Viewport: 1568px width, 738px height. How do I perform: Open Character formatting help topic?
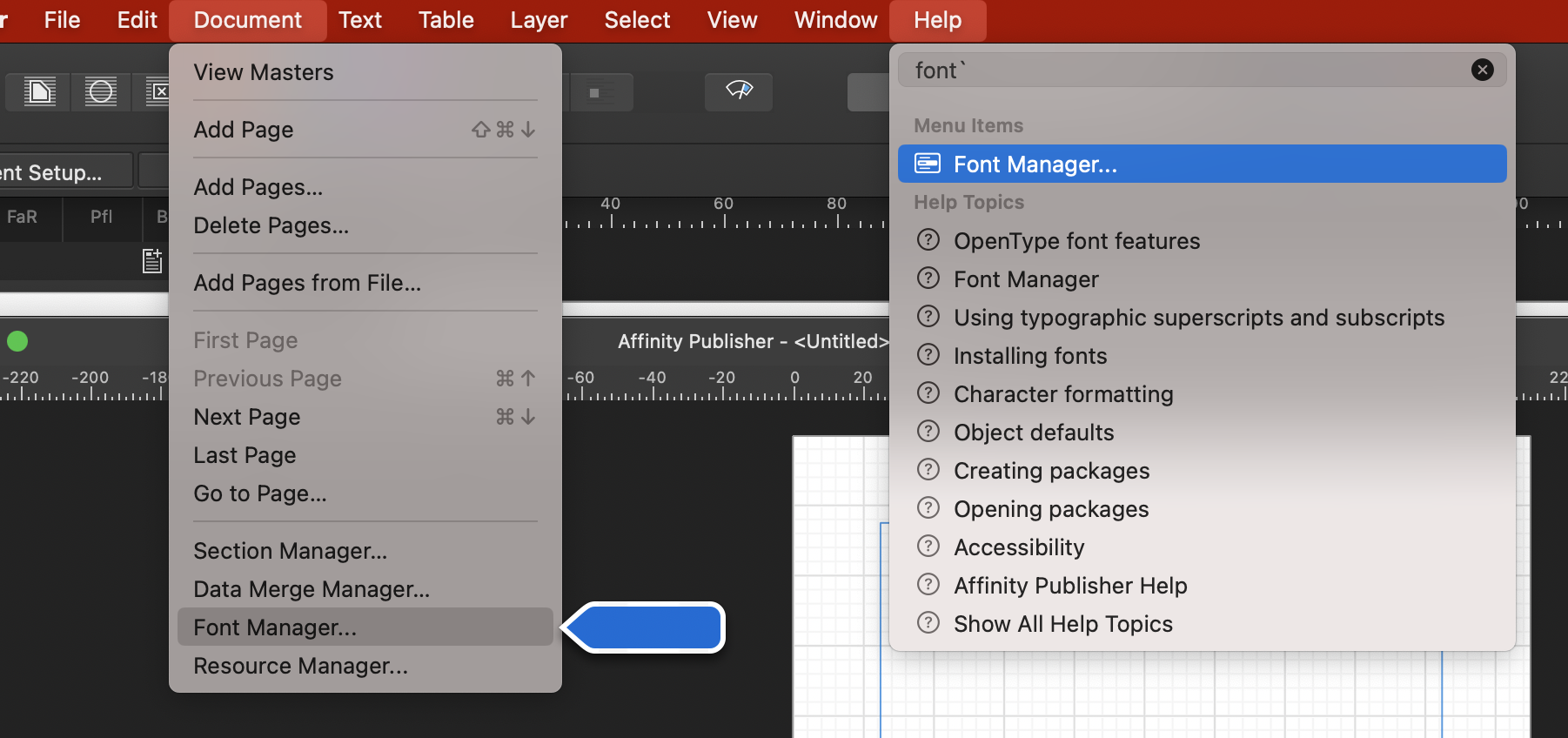click(1203, 394)
